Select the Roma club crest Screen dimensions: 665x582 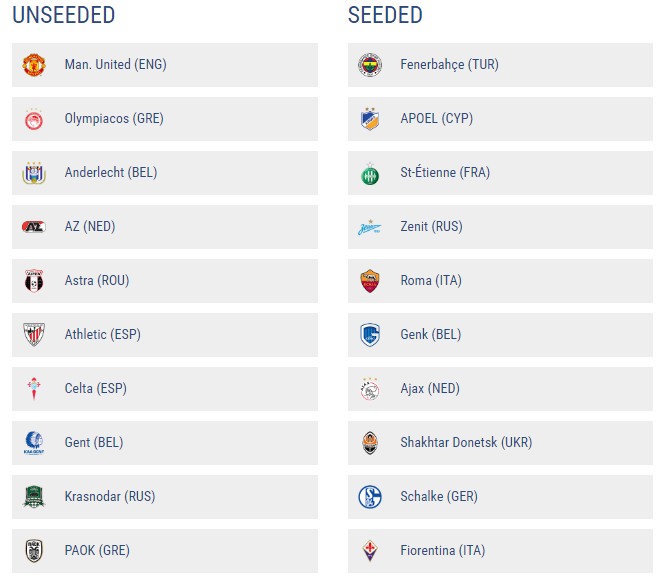pyautogui.click(x=370, y=281)
